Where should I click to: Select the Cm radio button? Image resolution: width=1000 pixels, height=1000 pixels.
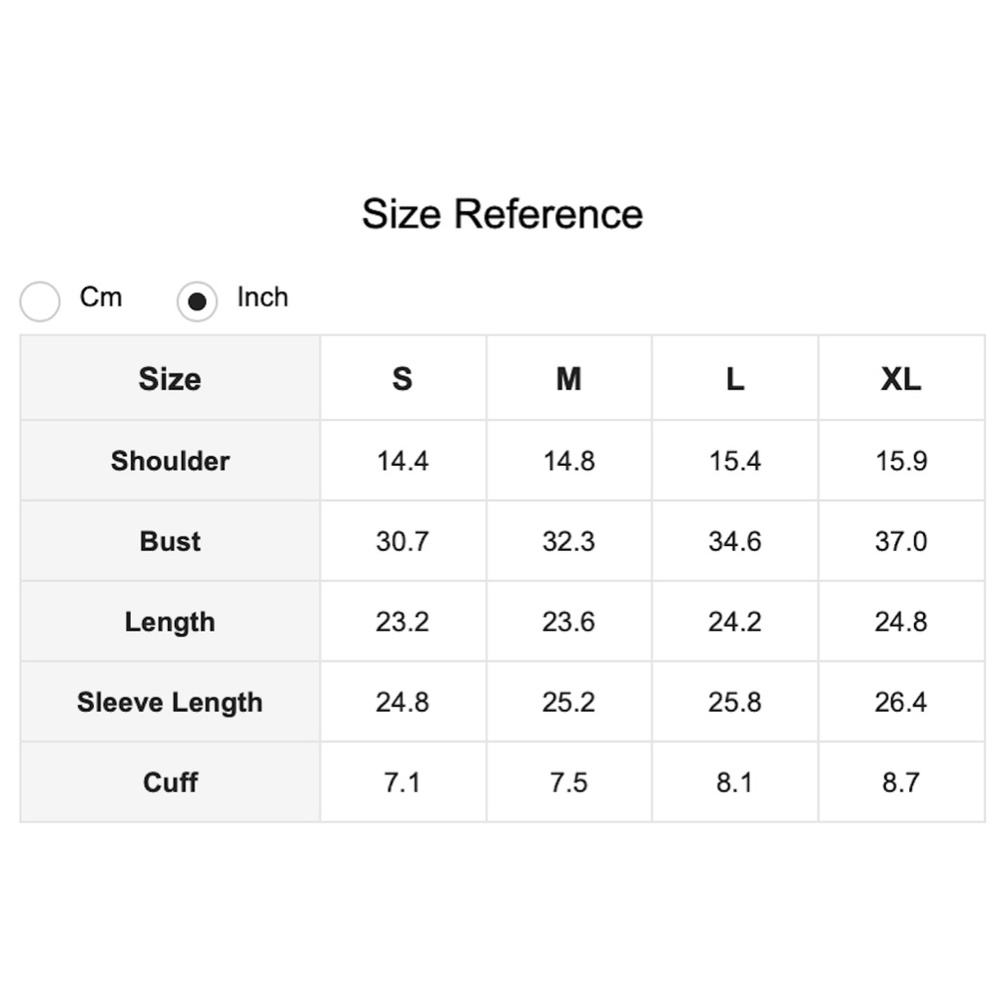(x=40, y=301)
